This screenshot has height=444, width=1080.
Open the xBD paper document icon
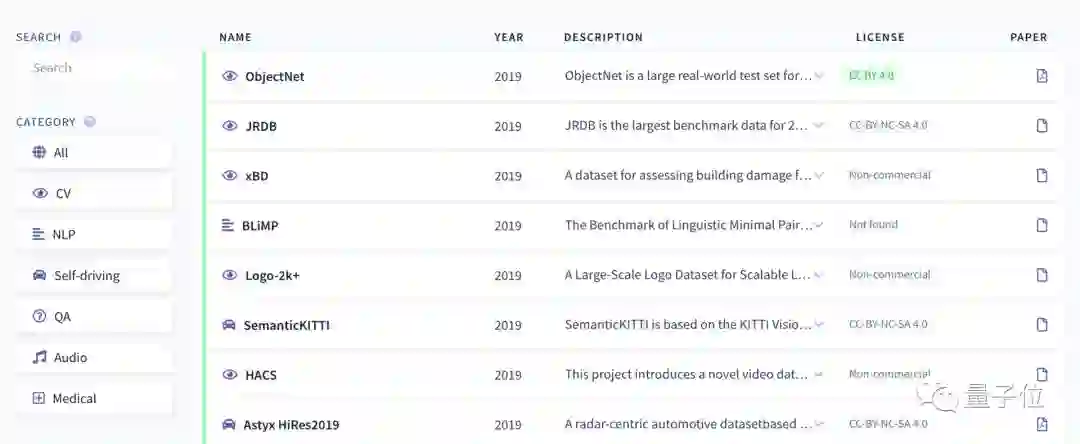pos(1042,176)
